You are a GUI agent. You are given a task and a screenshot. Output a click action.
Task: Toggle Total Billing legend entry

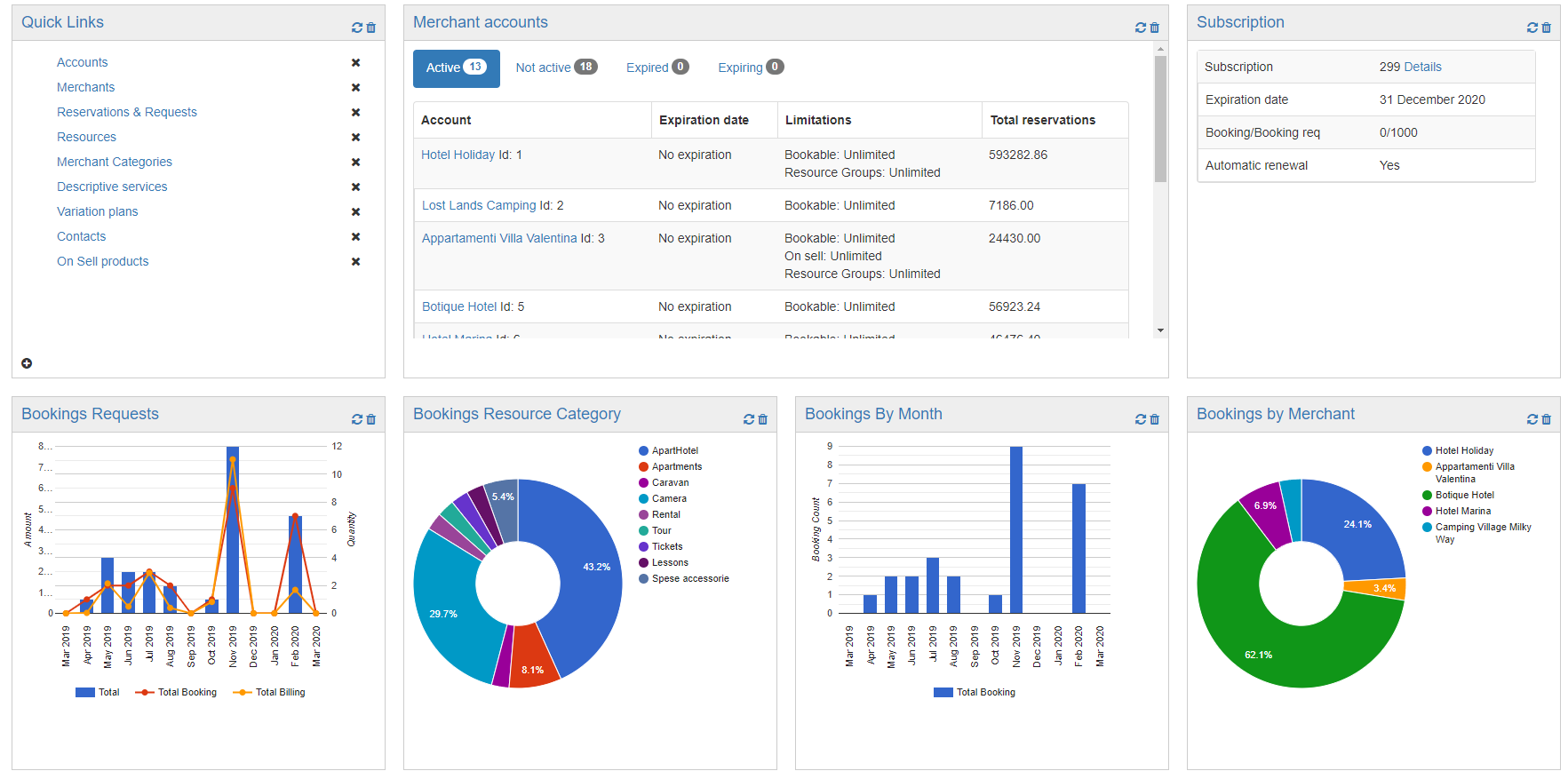coord(269,692)
